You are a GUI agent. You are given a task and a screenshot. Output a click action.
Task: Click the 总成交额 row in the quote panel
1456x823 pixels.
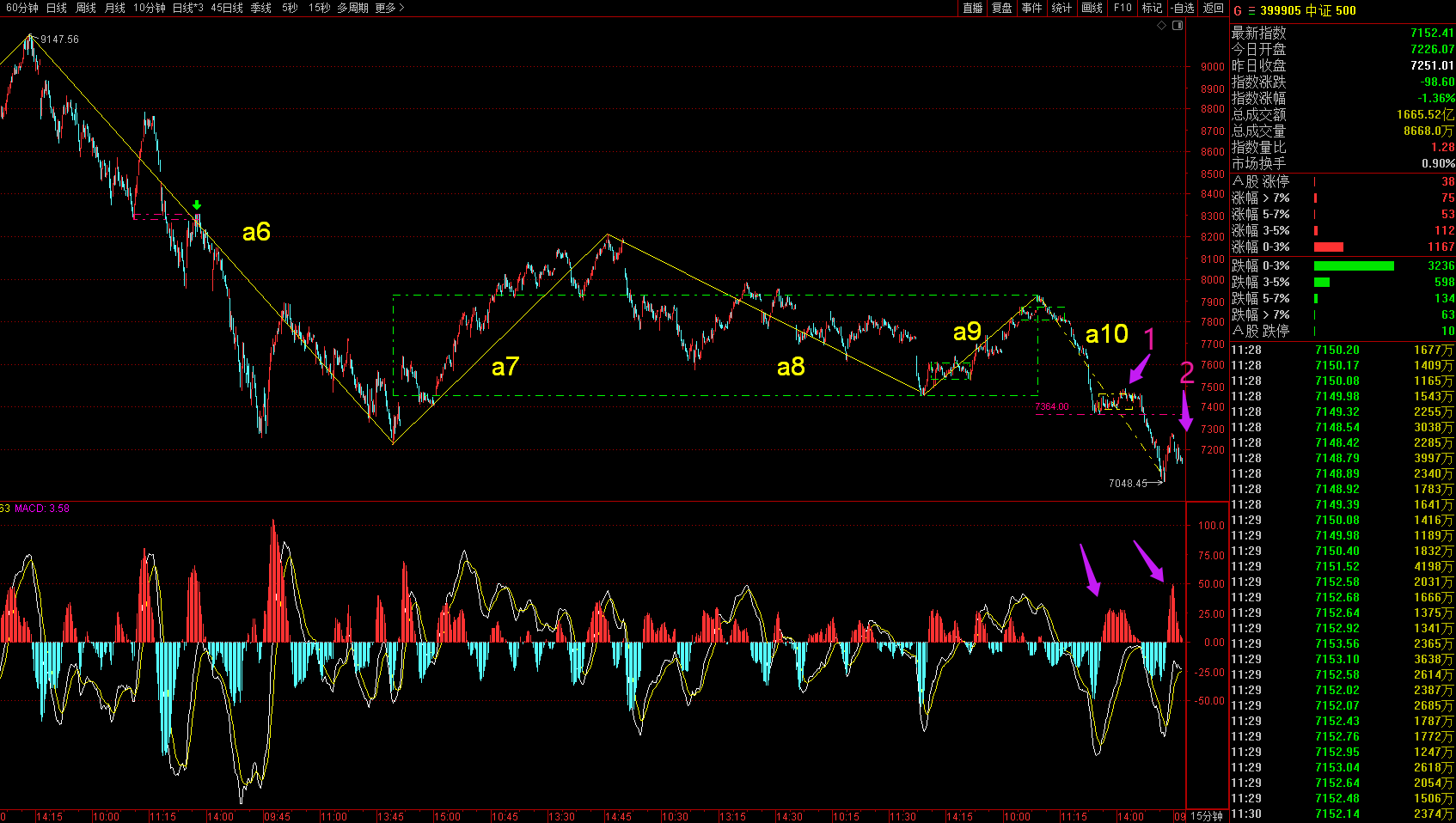pyautogui.click(x=1343, y=114)
